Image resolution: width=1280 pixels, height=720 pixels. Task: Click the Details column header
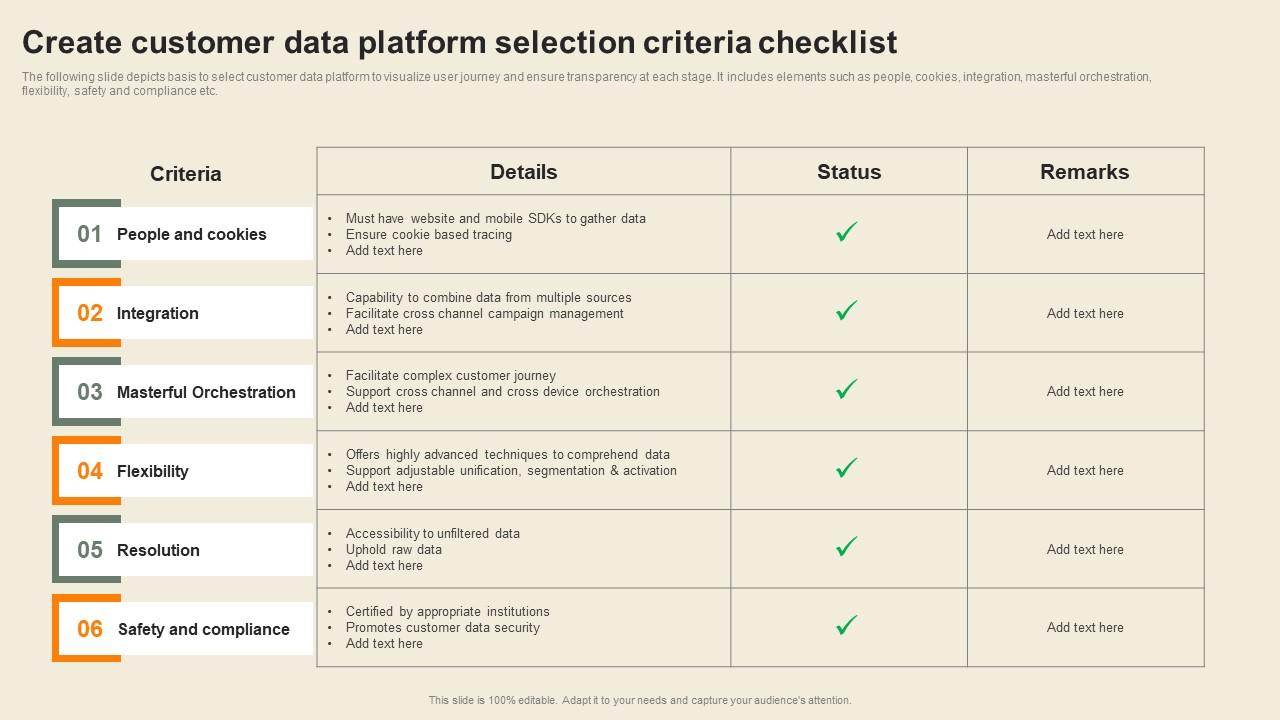pos(523,172)
